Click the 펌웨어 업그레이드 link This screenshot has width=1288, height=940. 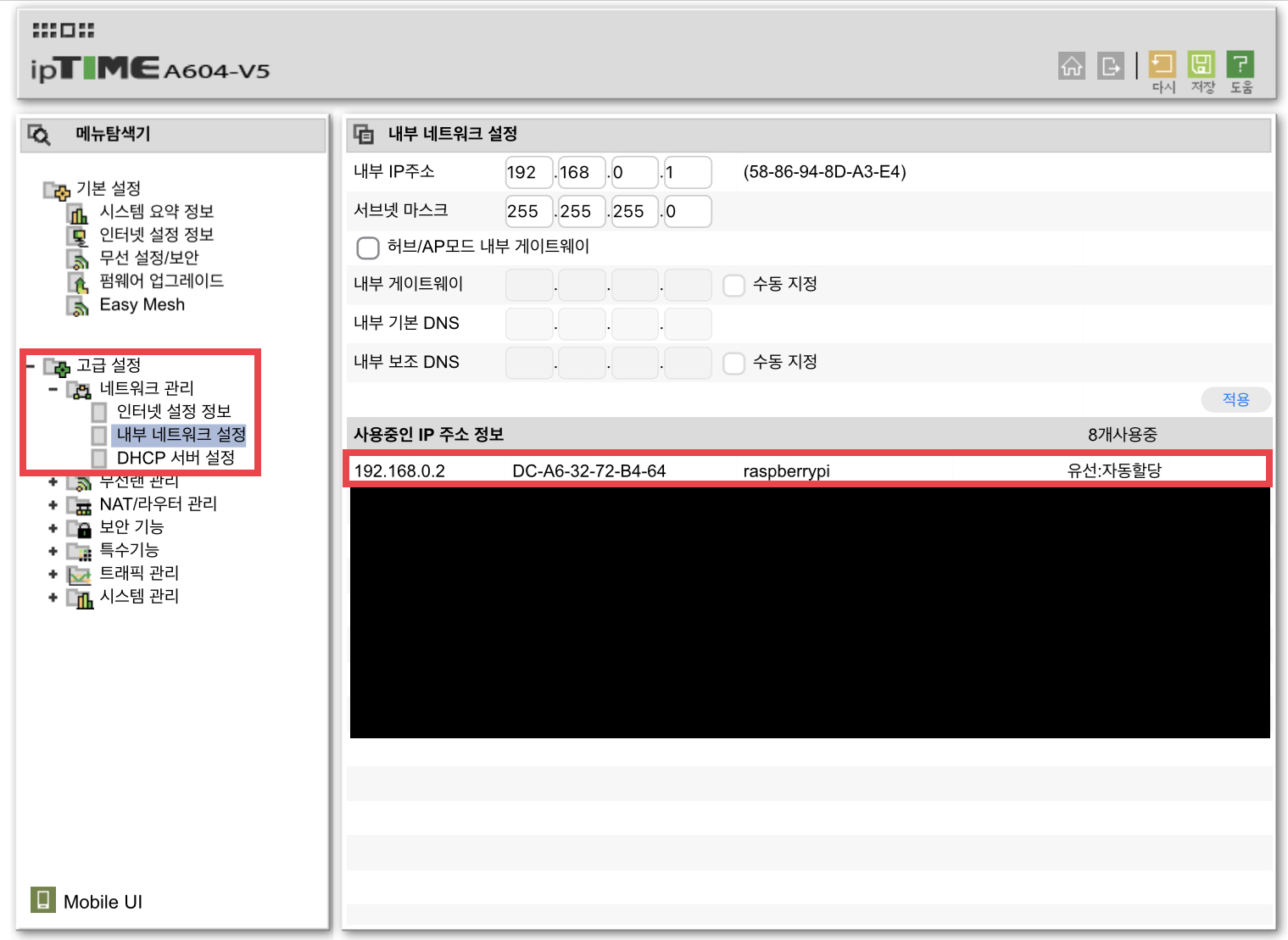pos(161,281)
